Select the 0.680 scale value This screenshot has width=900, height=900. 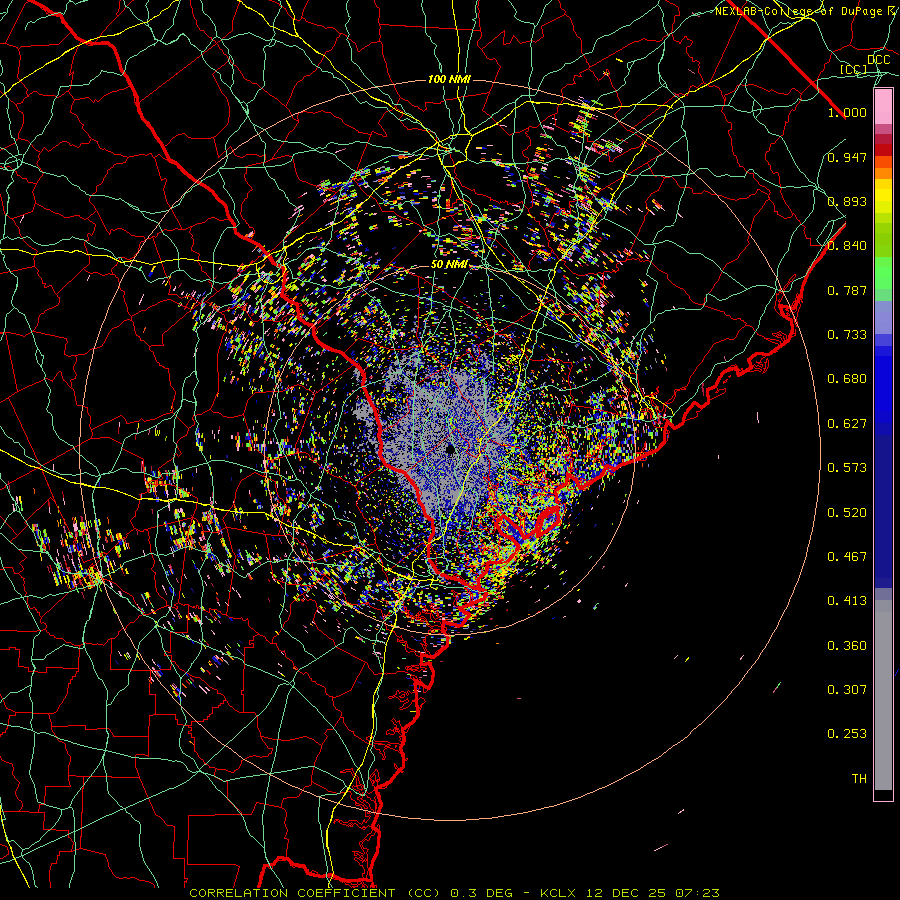click(x=847, y=379)
